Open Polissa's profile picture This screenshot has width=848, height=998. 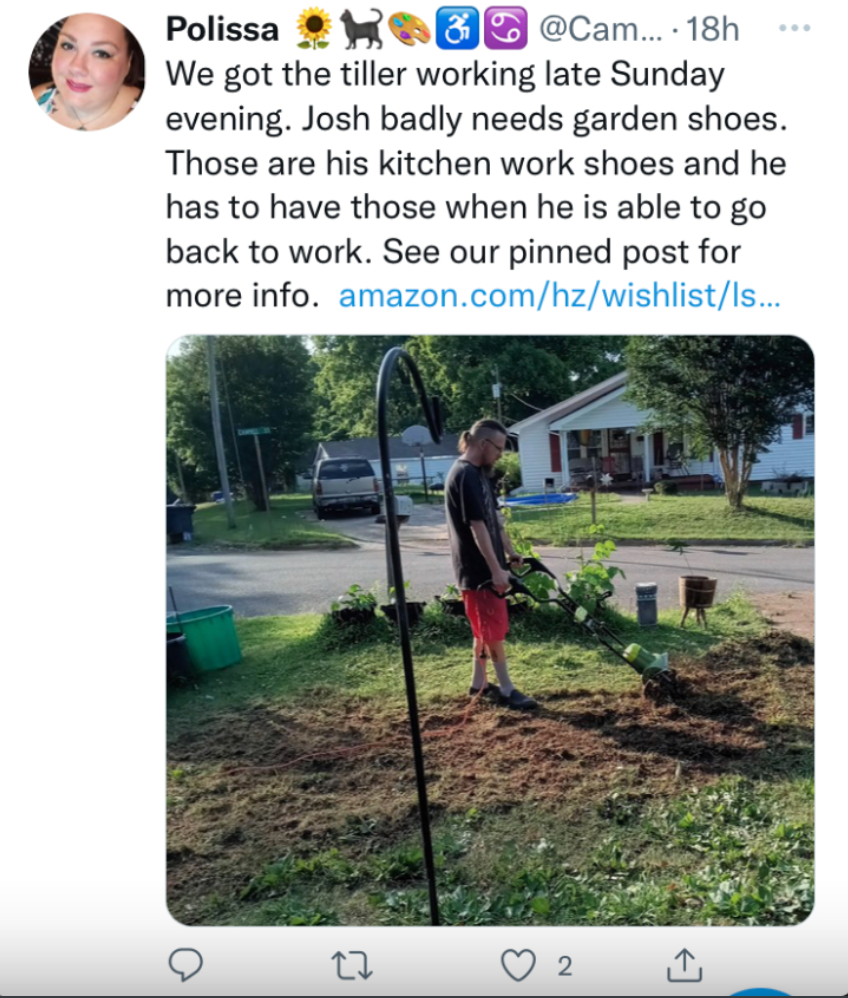tap(87, 72)
